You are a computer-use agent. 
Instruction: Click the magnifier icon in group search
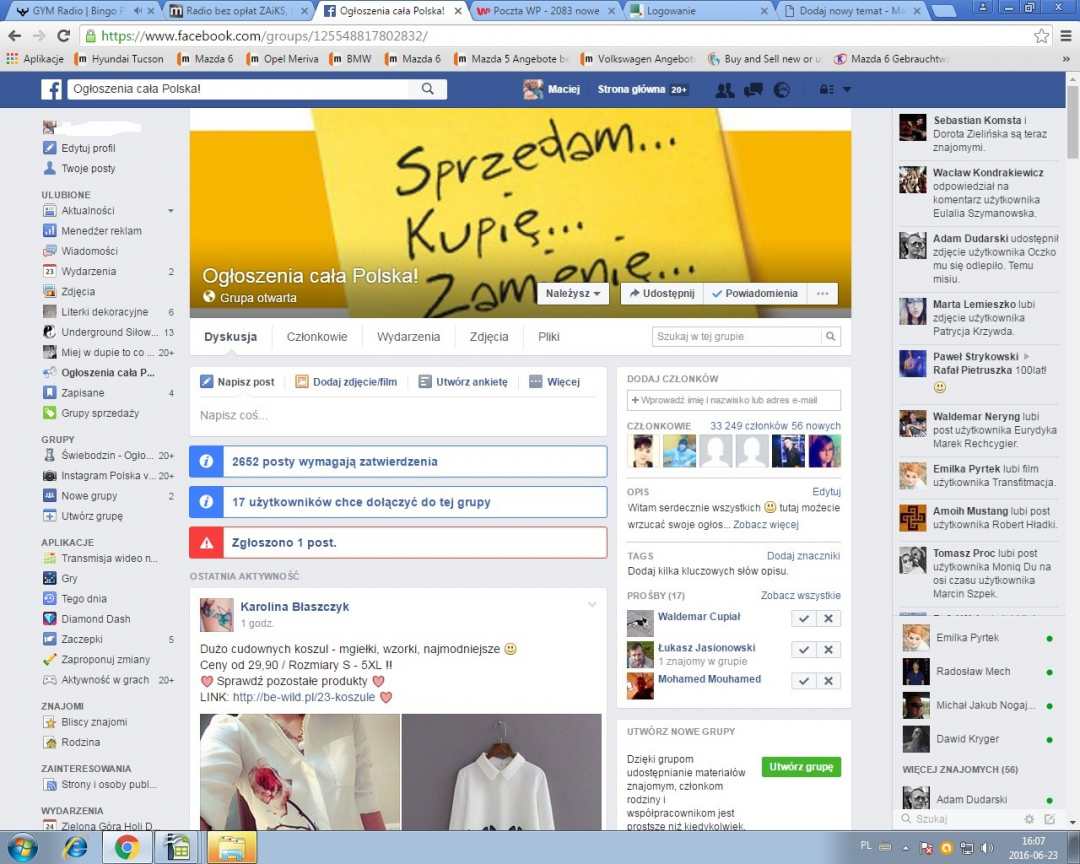[831, 337]
